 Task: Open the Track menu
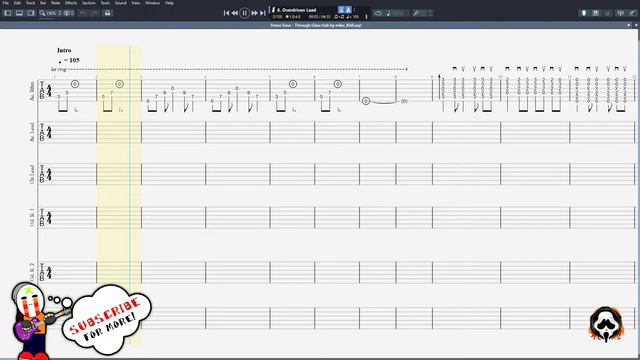tap(31, 3)
